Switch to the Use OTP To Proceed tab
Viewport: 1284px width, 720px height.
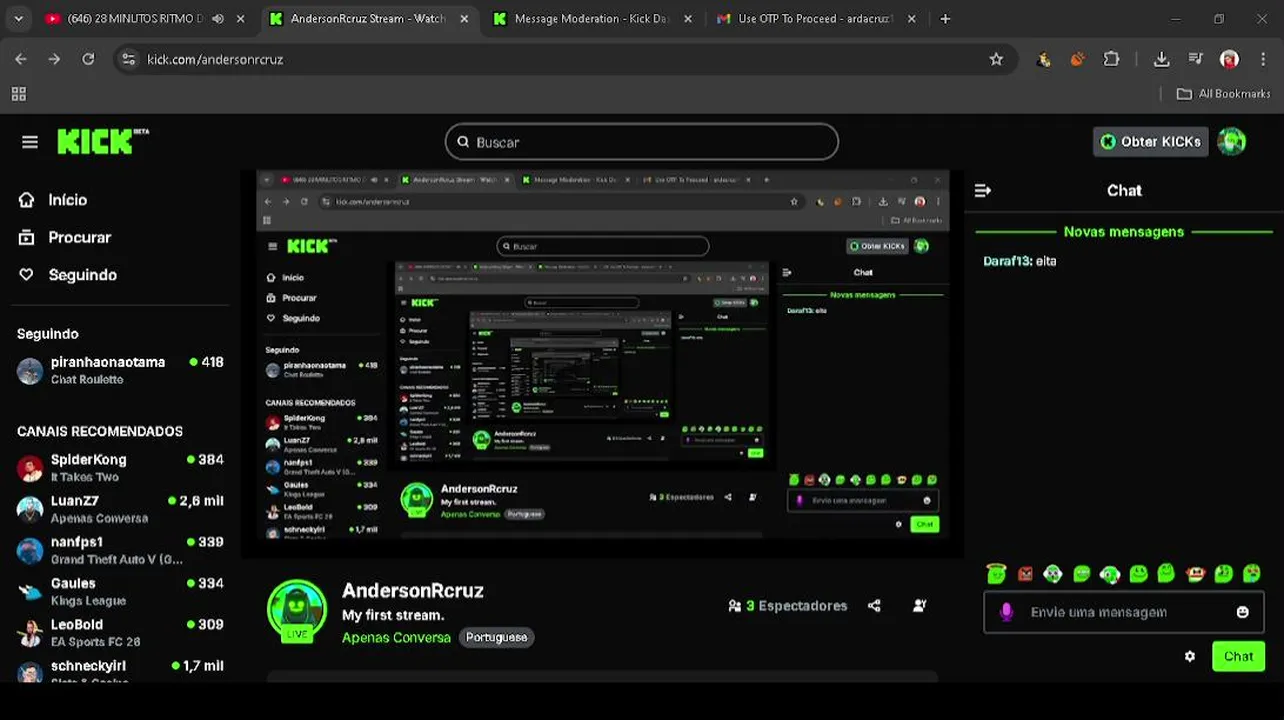pyautogui.click(x=816, y=19)
